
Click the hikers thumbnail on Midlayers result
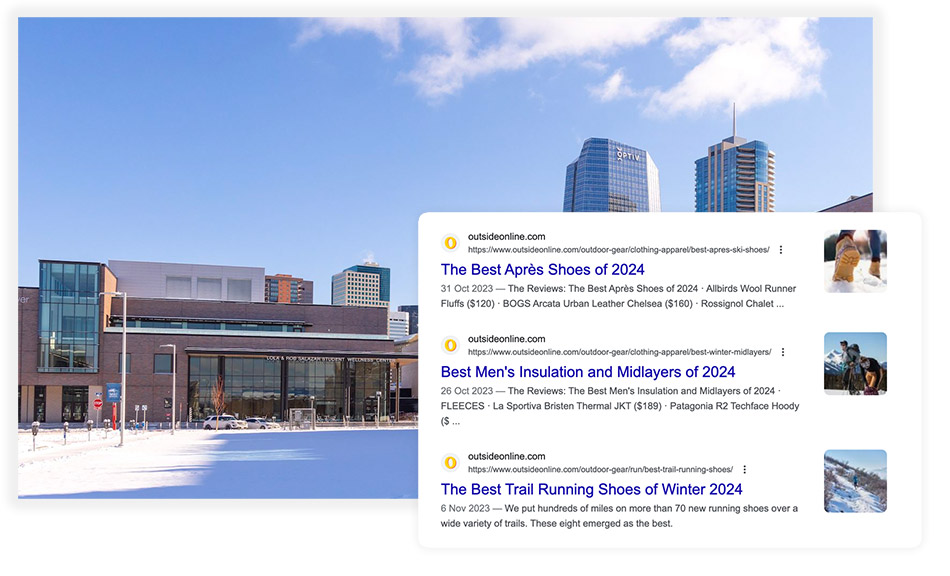click(x=855, y=363)
